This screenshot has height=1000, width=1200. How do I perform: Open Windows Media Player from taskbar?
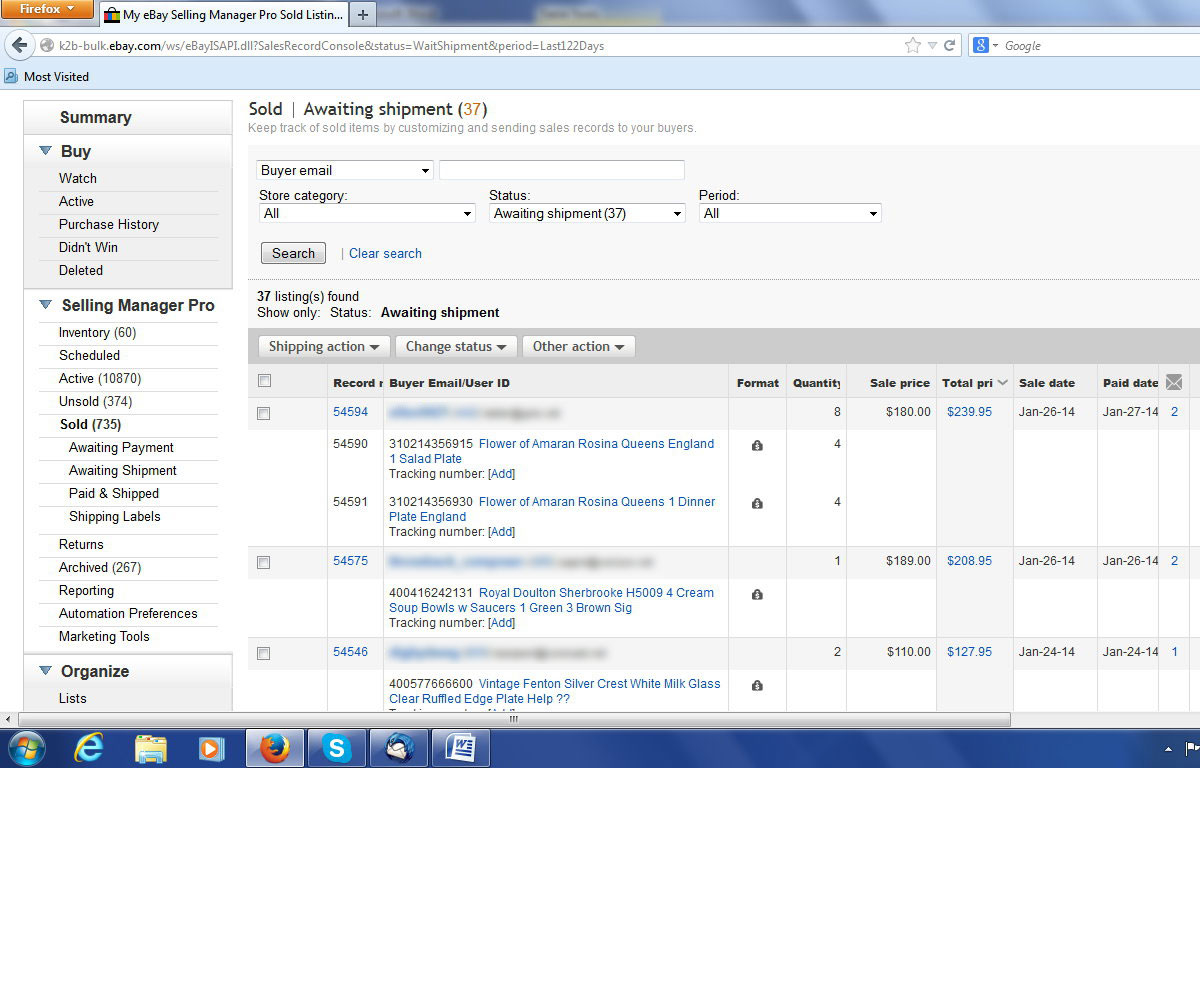tap(212, 748)
